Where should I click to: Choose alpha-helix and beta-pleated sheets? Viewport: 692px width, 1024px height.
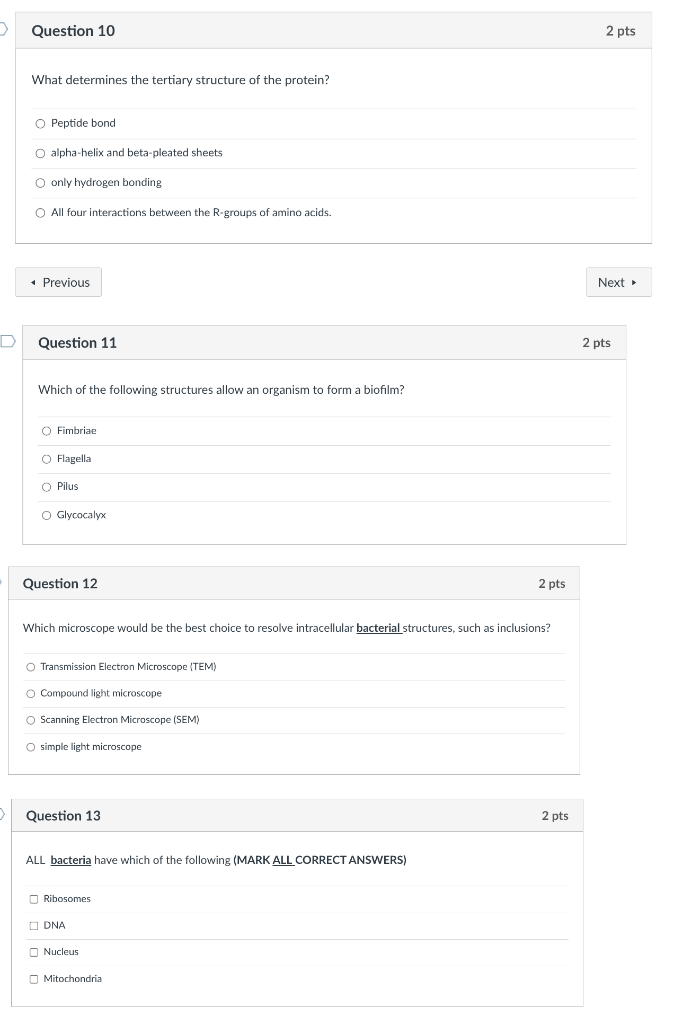(39, 153)
